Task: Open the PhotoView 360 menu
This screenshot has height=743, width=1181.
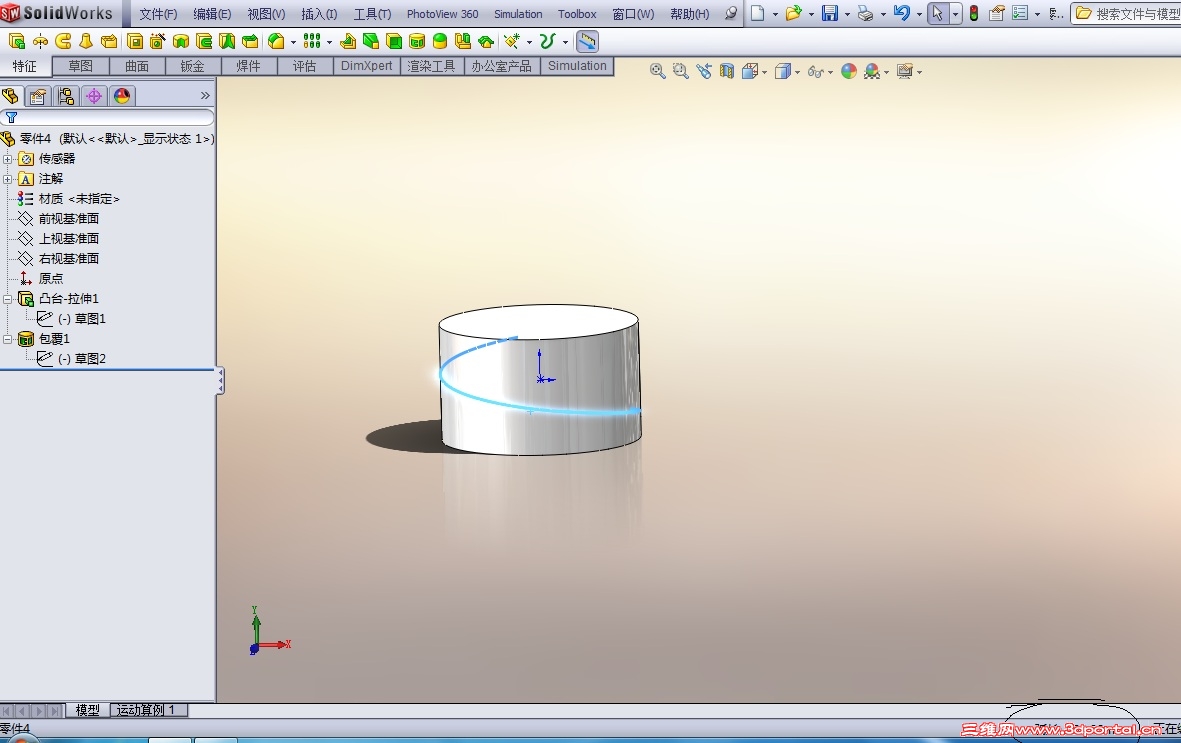Action: coord(442,14)
